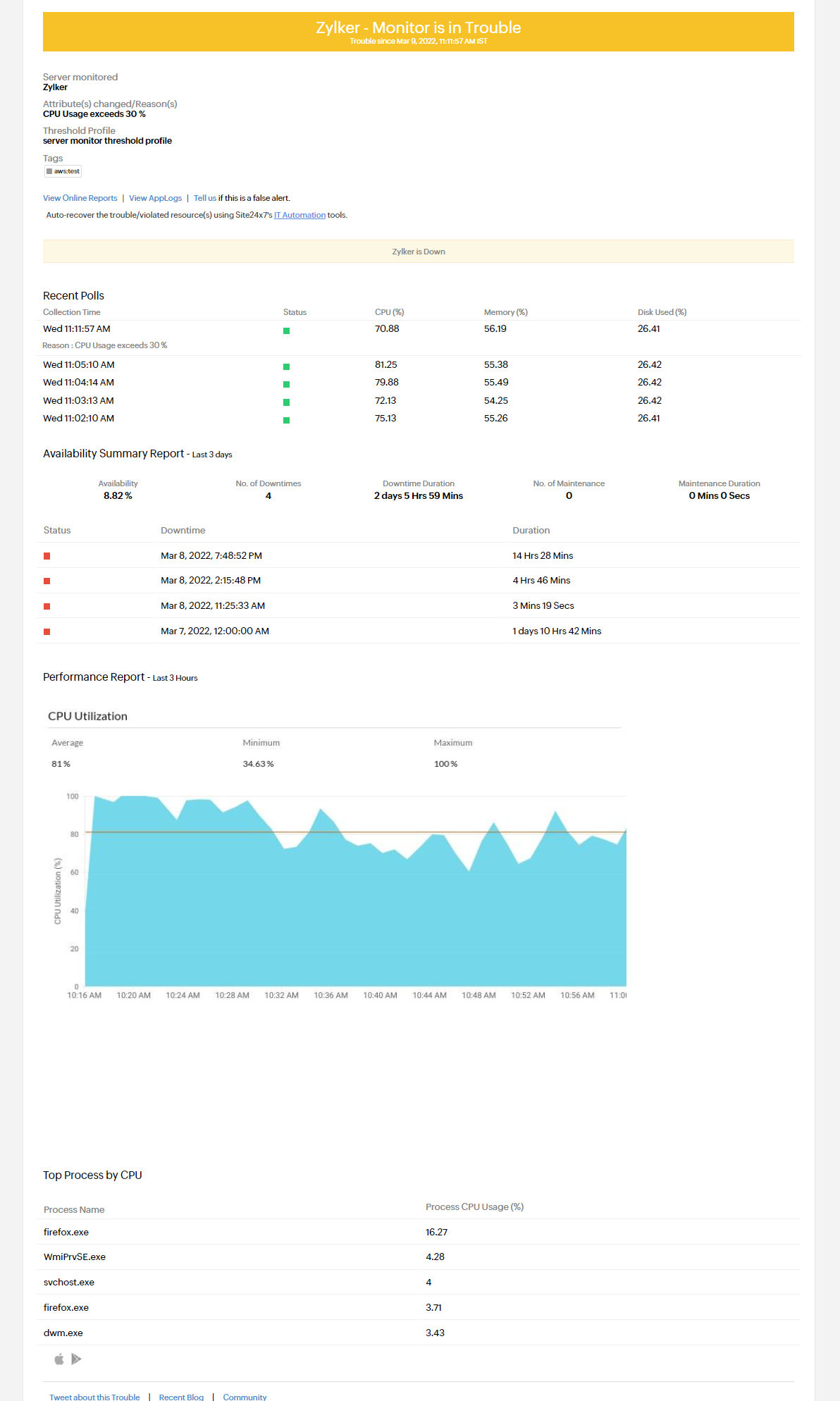Click the yellow Monitor is in Trouble header
Image resolution: width=840 pixels, height=1401 pixels.
click(418, 32)
